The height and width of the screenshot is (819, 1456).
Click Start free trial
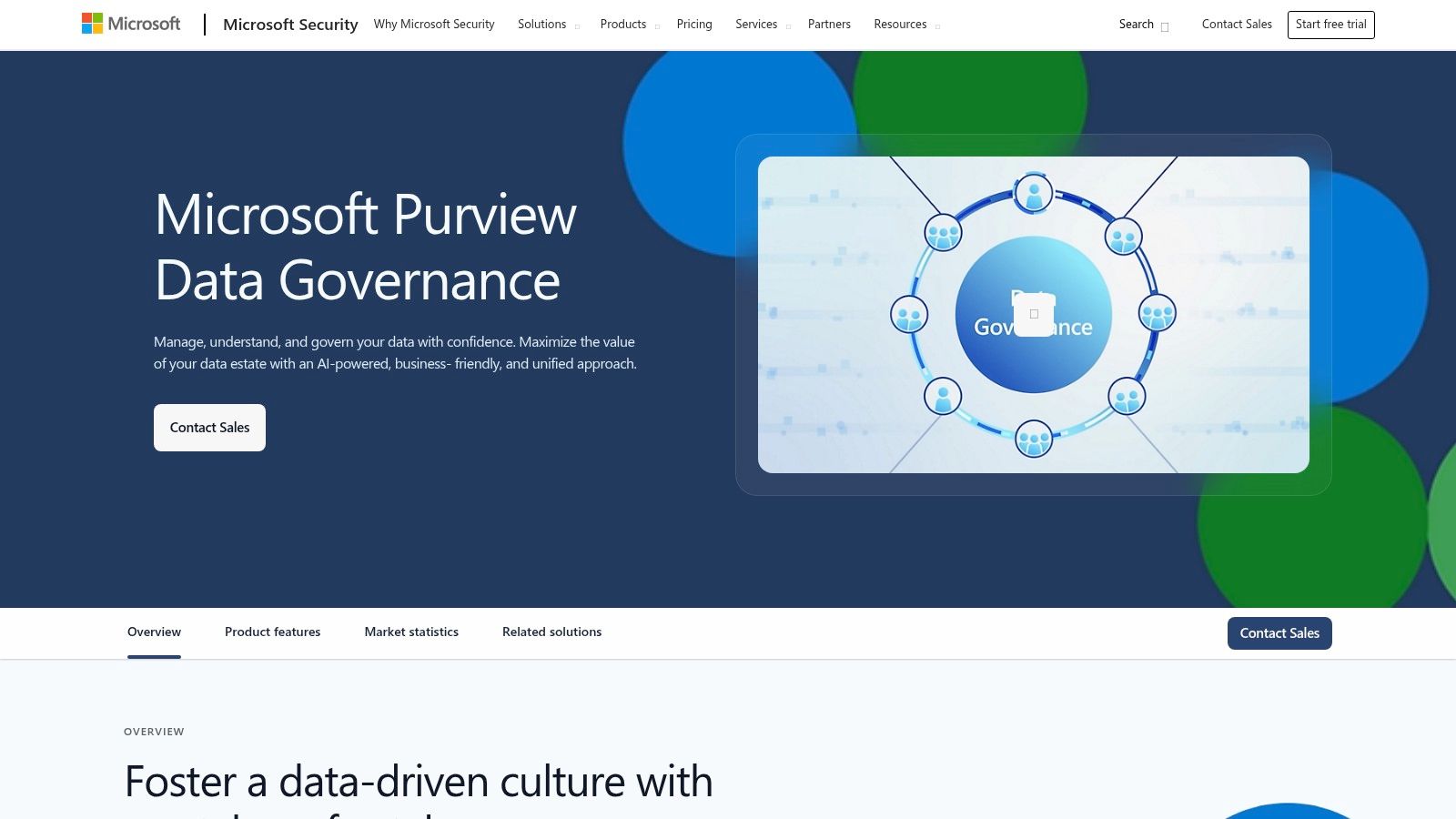(x=1330, y=25)
